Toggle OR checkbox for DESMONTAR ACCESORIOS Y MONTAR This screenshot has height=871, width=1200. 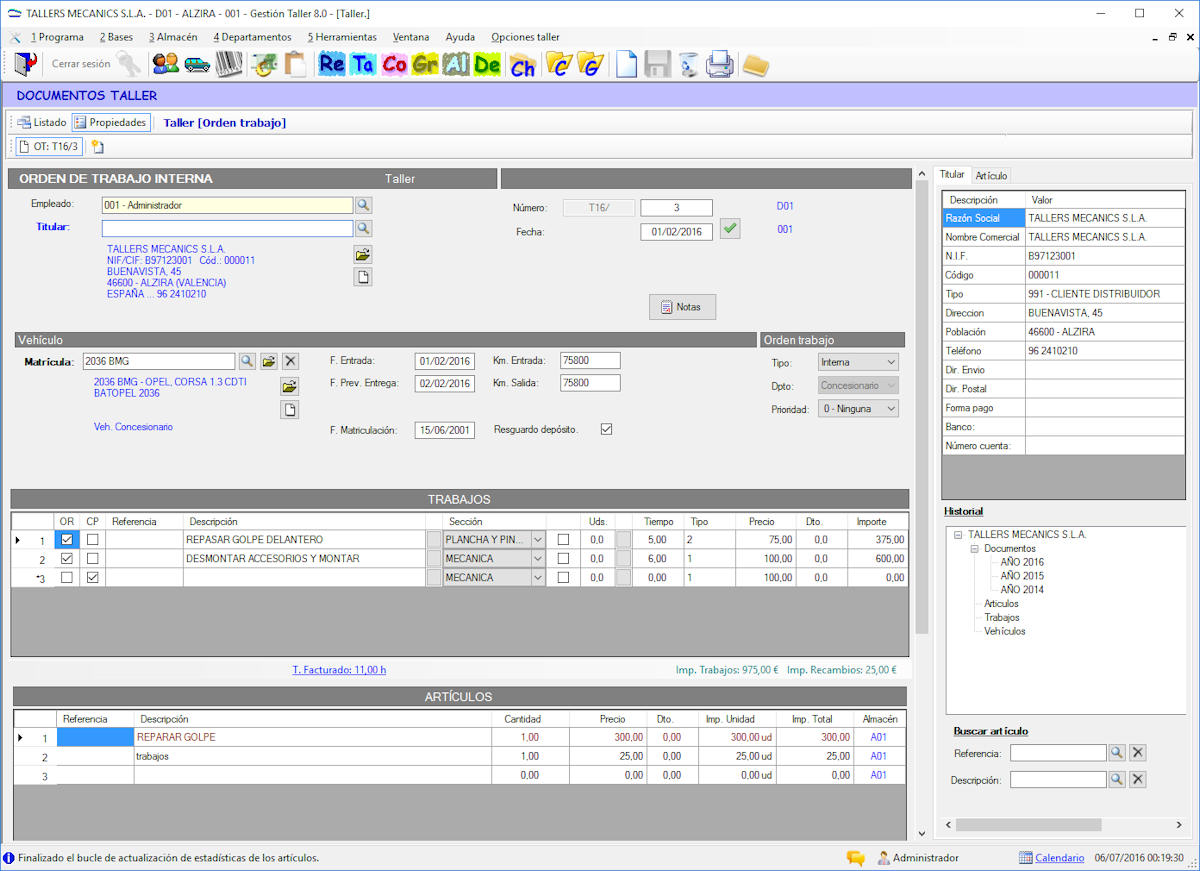pyautogui.click(x=67, y=558)
